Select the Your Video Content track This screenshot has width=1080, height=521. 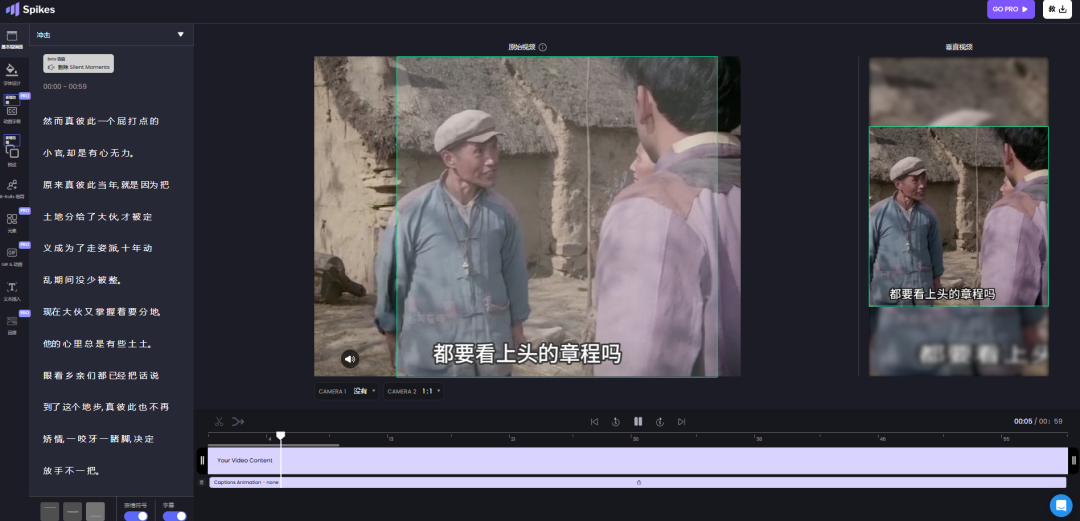click(x=638, y=460)
